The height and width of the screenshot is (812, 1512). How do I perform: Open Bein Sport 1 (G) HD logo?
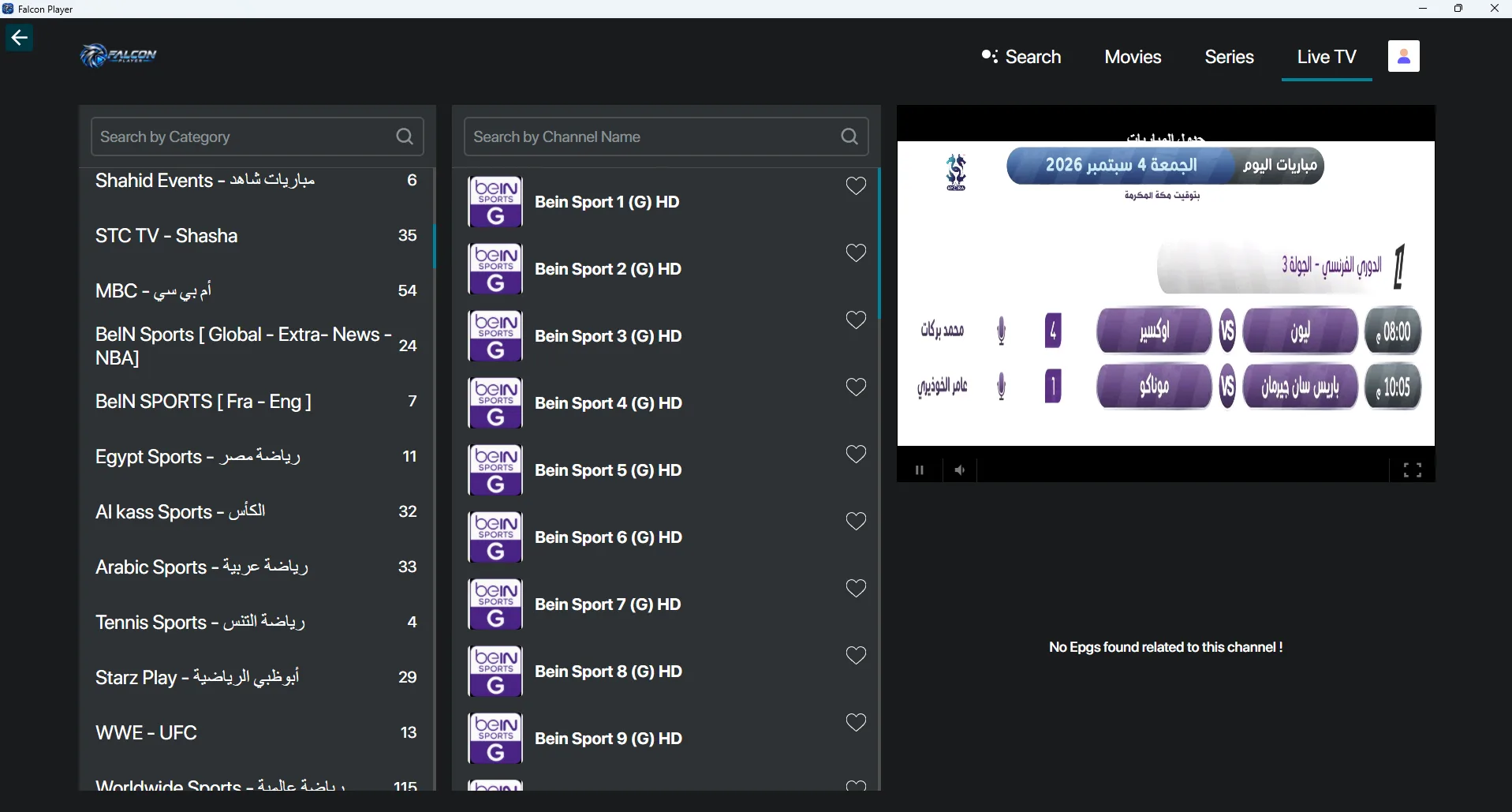pyautogui.click(x=495, y=202)
